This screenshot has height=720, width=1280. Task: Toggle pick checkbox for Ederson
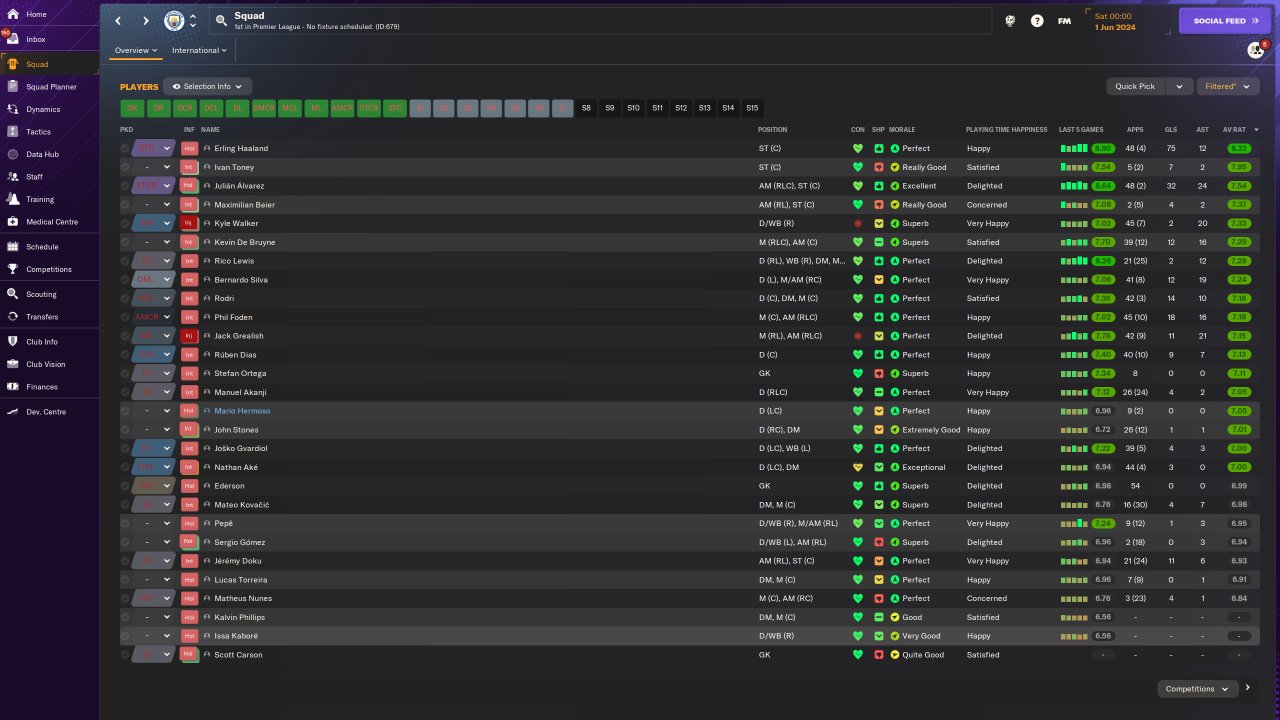(x=125, y=486)
